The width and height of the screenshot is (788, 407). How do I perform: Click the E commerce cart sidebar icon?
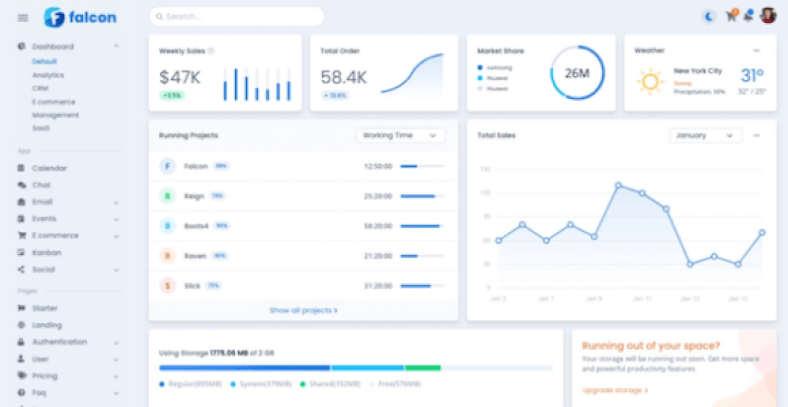22,236
